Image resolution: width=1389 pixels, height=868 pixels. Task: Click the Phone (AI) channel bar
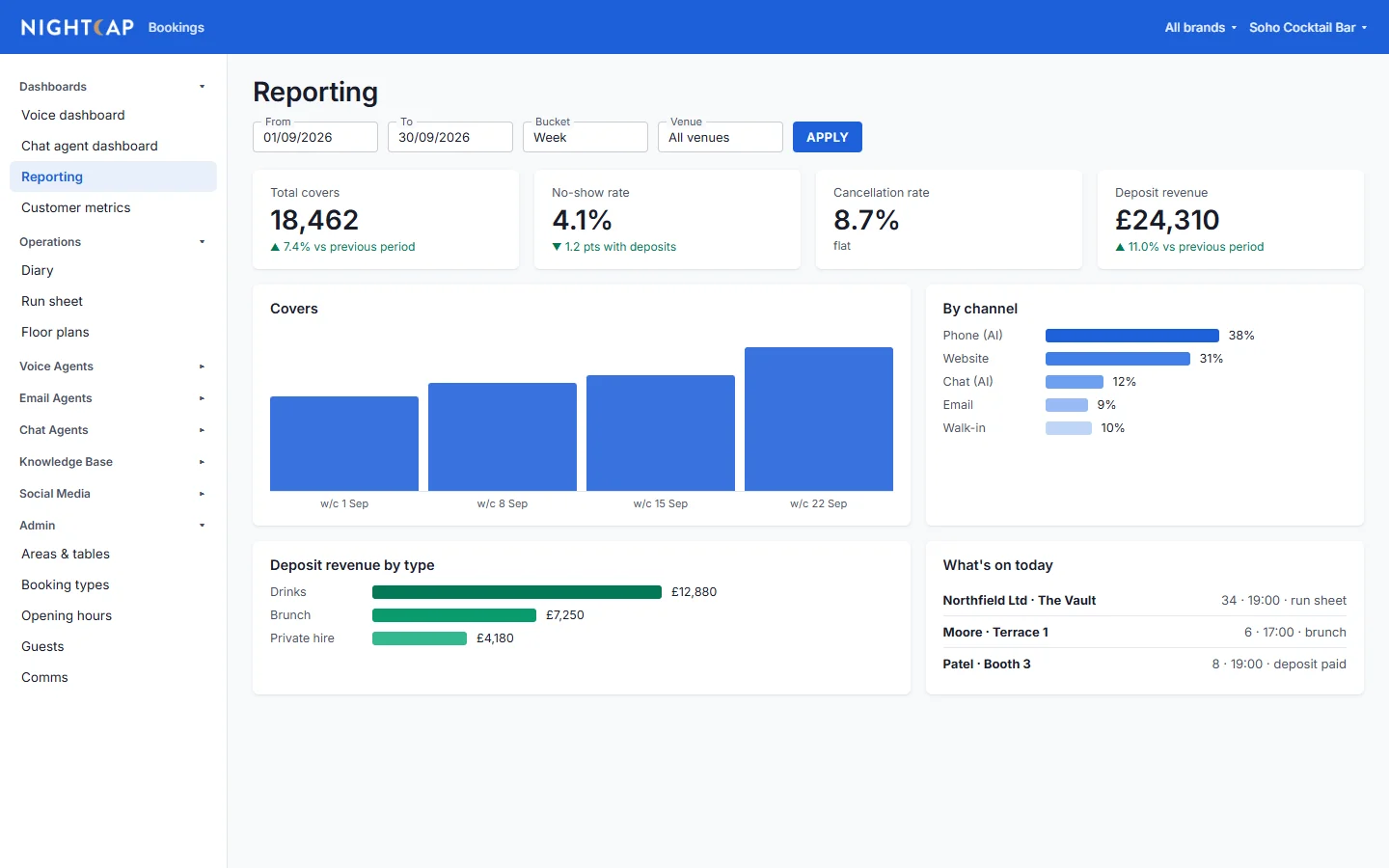[1132, 336]
